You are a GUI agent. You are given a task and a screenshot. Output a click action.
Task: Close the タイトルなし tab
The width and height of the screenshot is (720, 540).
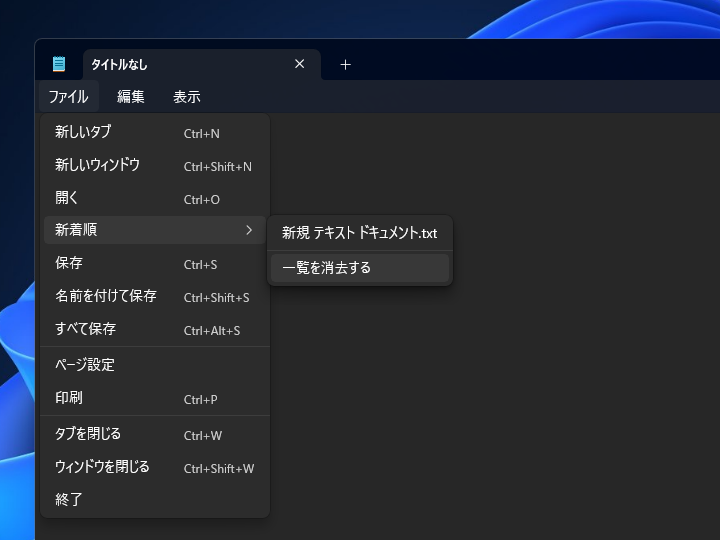[299, 64]
